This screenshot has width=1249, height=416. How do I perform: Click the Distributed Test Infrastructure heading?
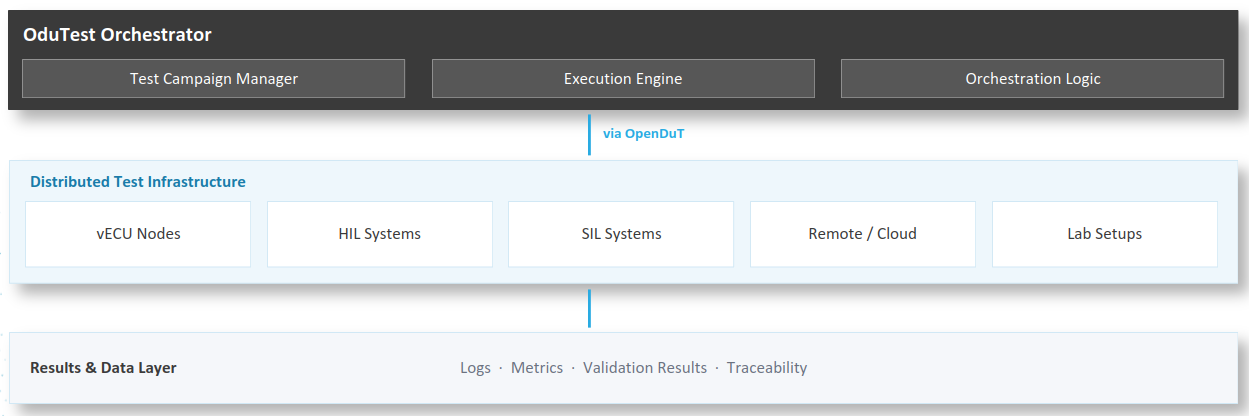tap(138, 182)
